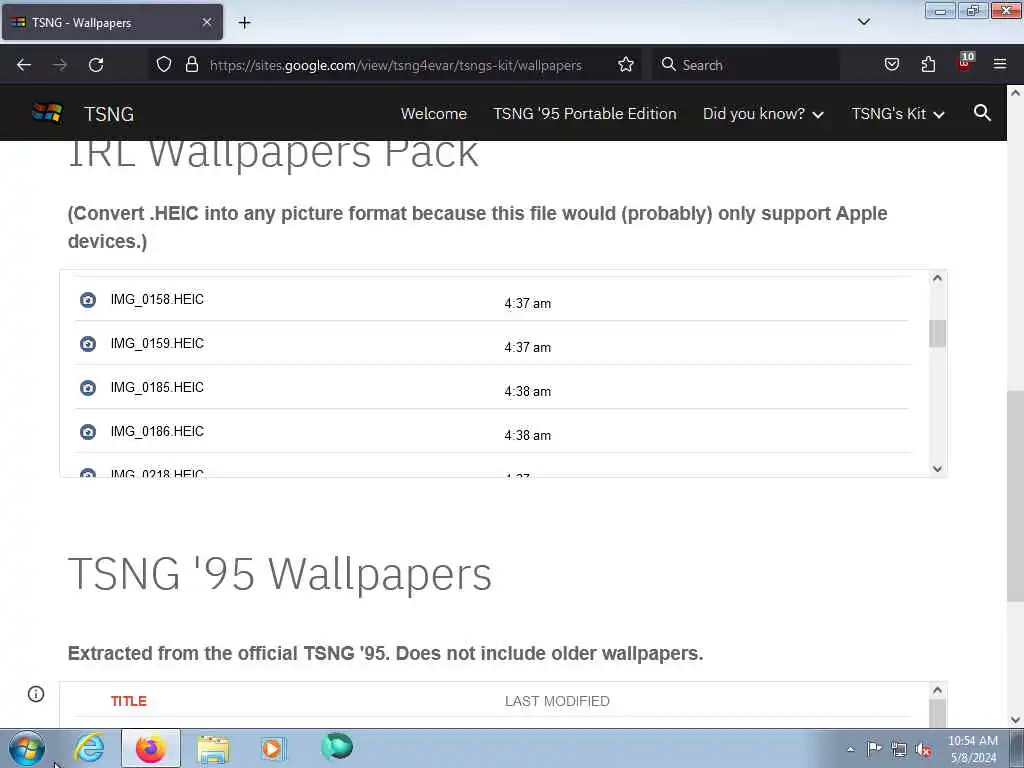1024x768 pixels.
Task: Click the main page scrollbar thumb
Action: click(x=1016, y=496)
